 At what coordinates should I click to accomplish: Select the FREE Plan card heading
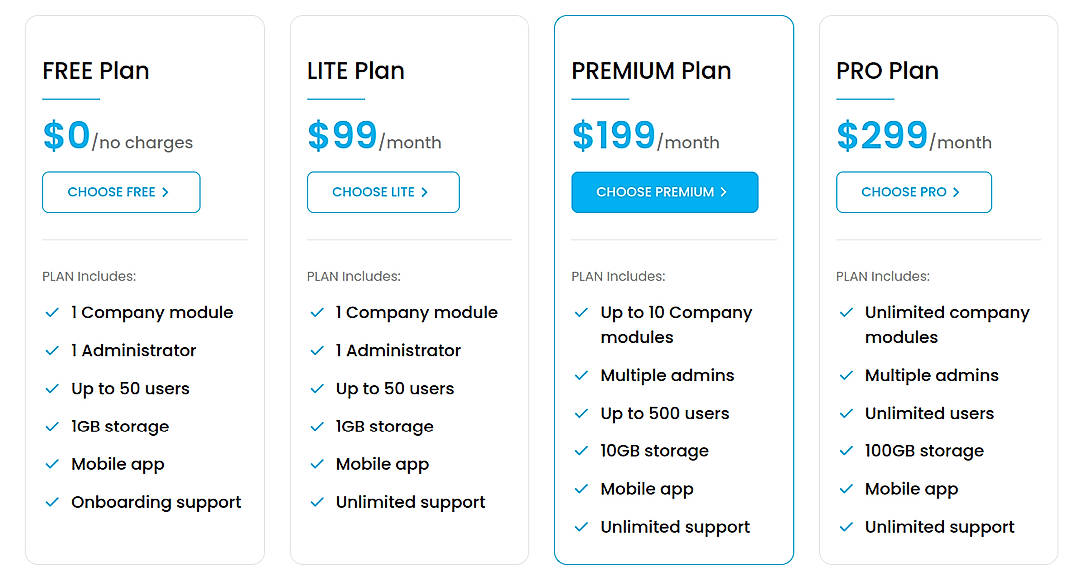pos(96,70)
